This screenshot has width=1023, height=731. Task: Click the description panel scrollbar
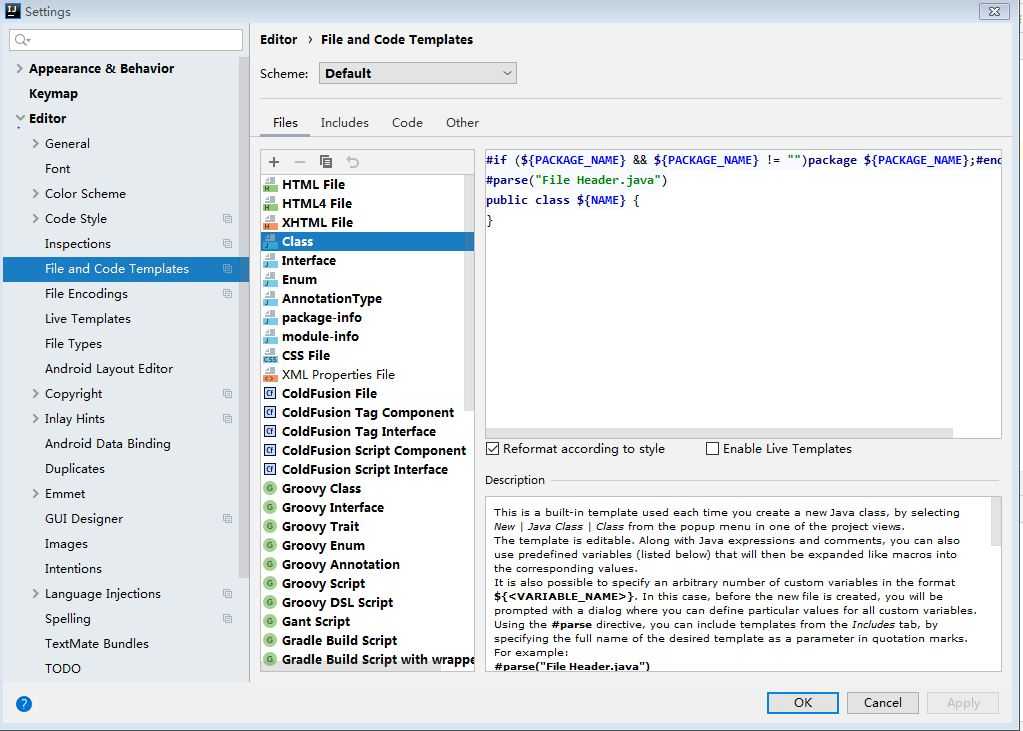tap(996, 521)
